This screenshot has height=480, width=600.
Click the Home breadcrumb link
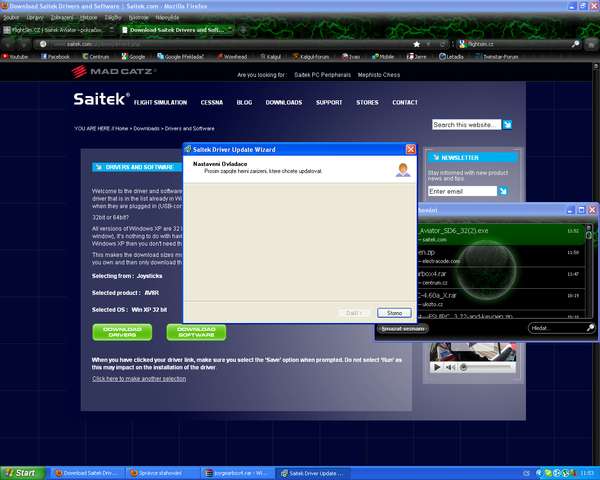pyautogui.click(x=122, y=129)
